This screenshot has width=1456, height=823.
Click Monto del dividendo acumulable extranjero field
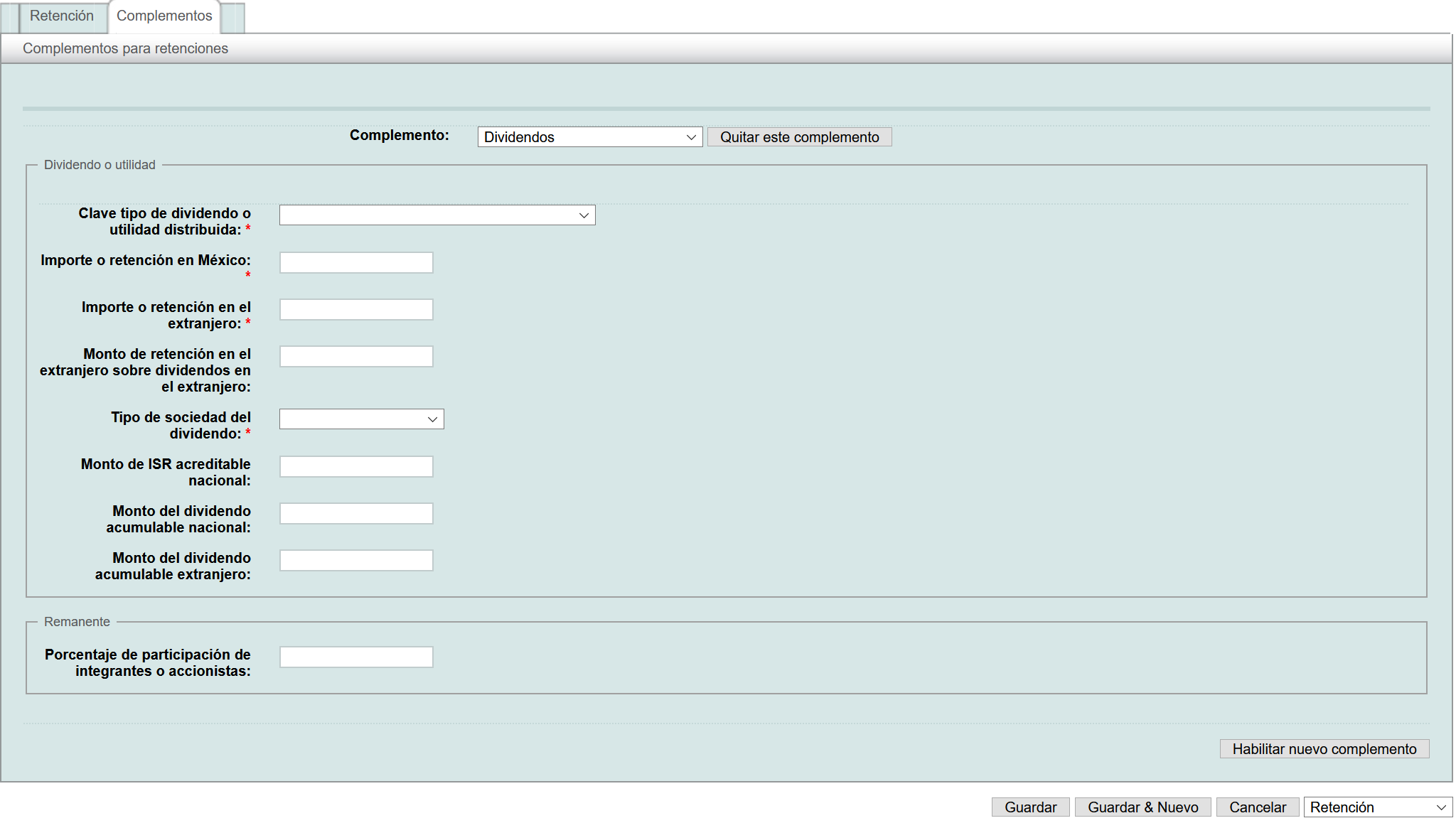[x=356, y=561]
